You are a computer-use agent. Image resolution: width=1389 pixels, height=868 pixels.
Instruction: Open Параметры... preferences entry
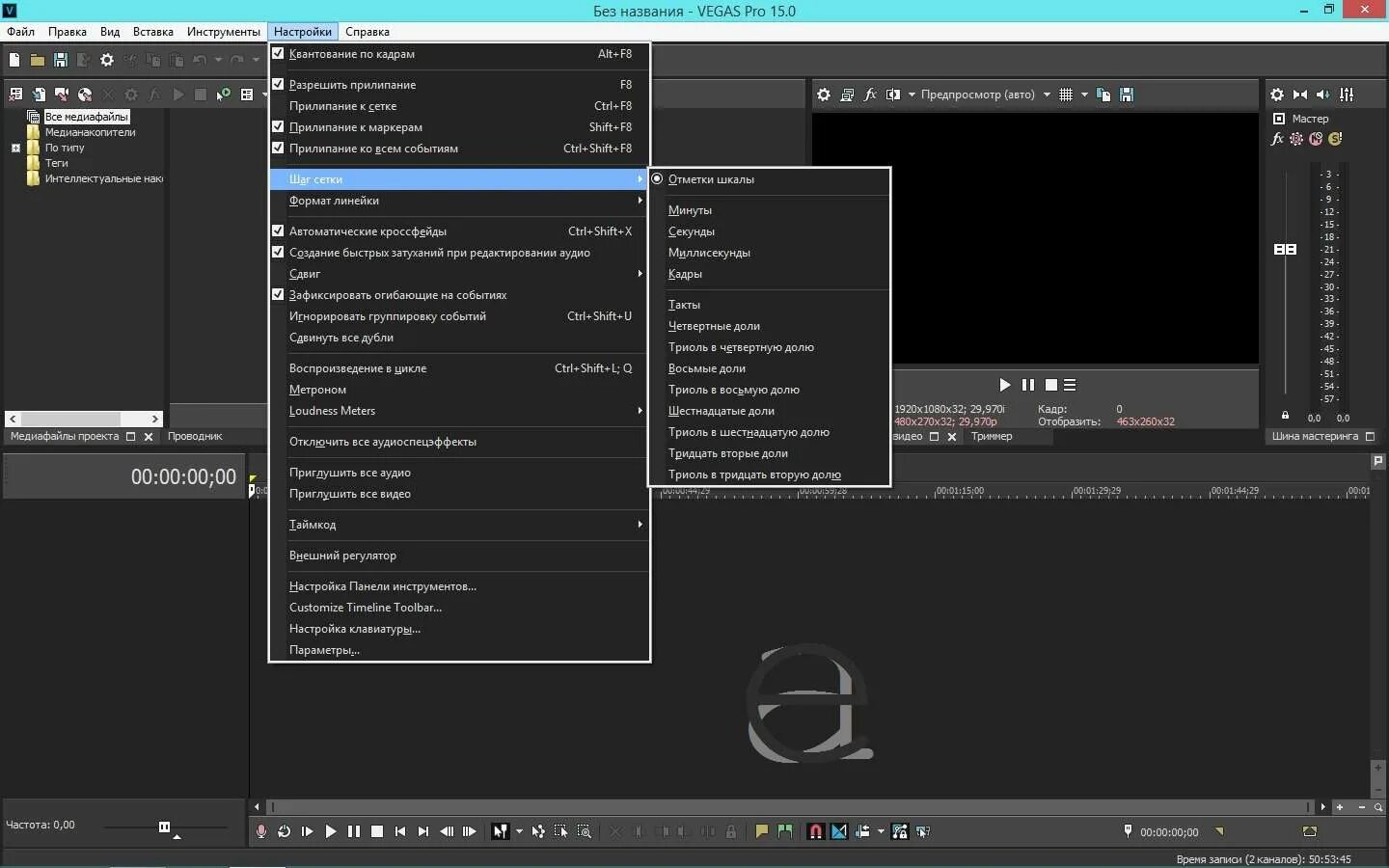(x=459, y=650)
